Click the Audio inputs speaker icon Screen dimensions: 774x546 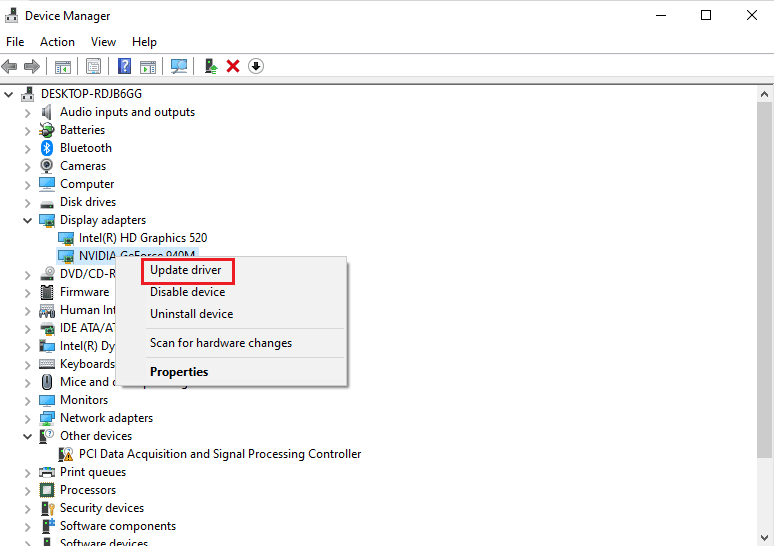pyautogui.click(x=47, y=112)
